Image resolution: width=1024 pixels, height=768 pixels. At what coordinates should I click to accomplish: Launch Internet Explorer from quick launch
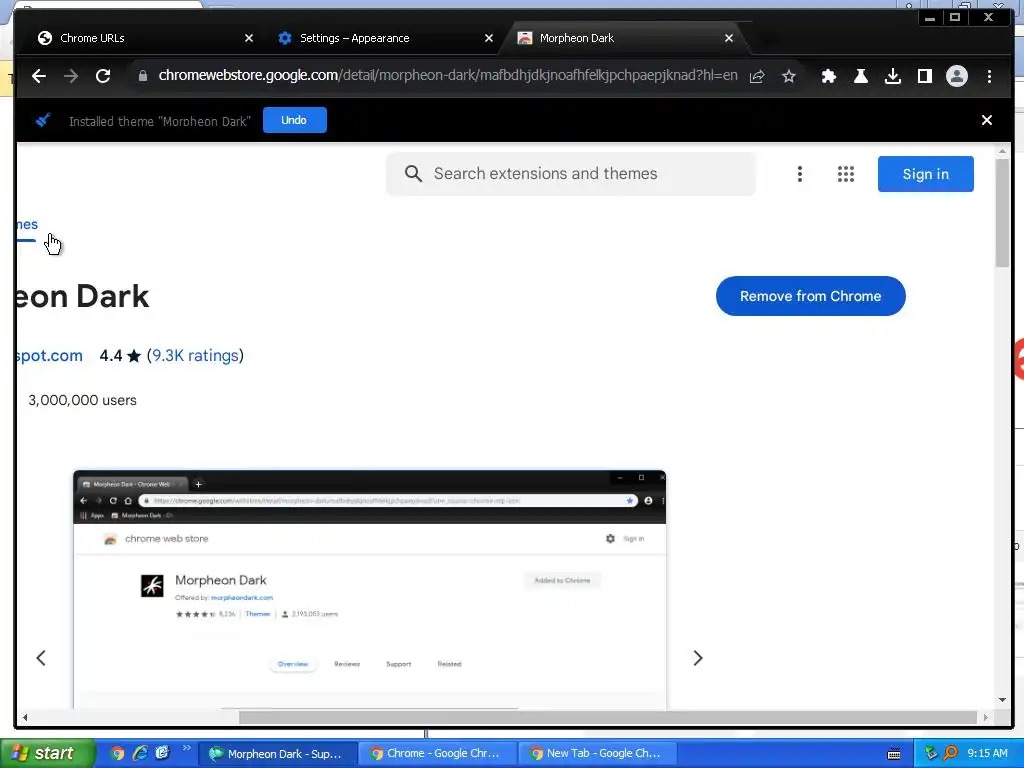[140, 753]
